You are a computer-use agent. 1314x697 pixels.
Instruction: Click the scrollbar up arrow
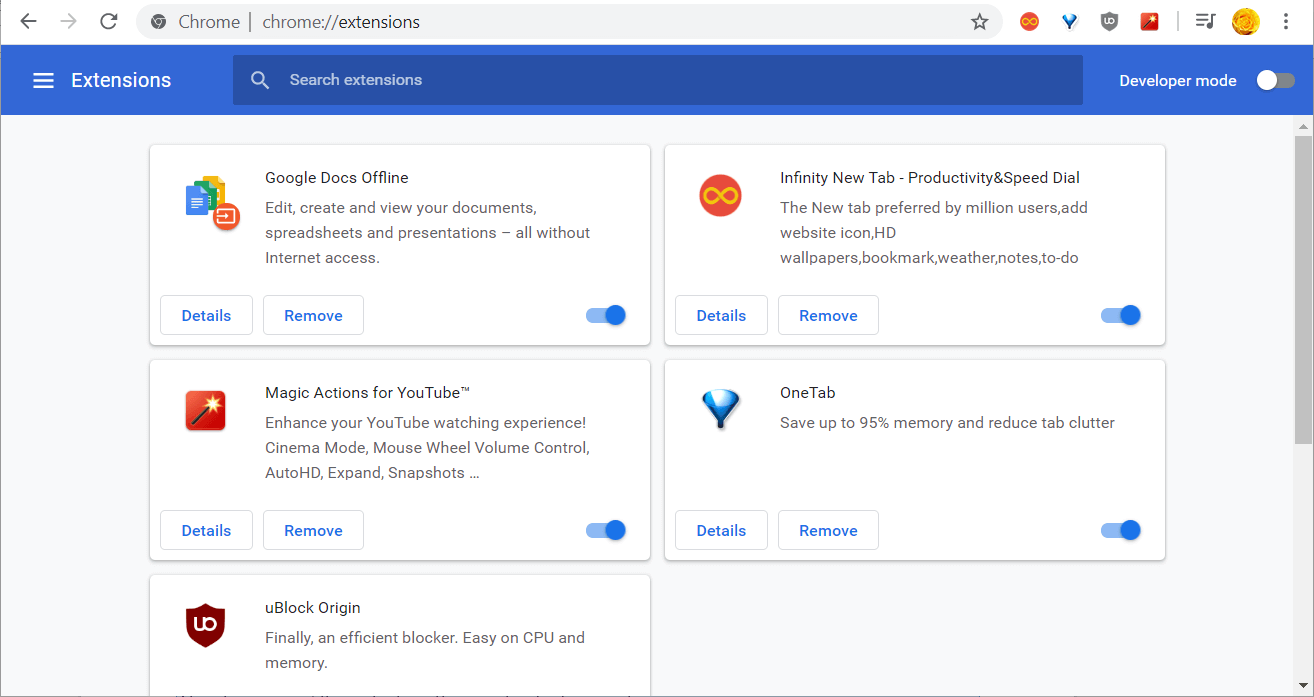click(1303, 127)
